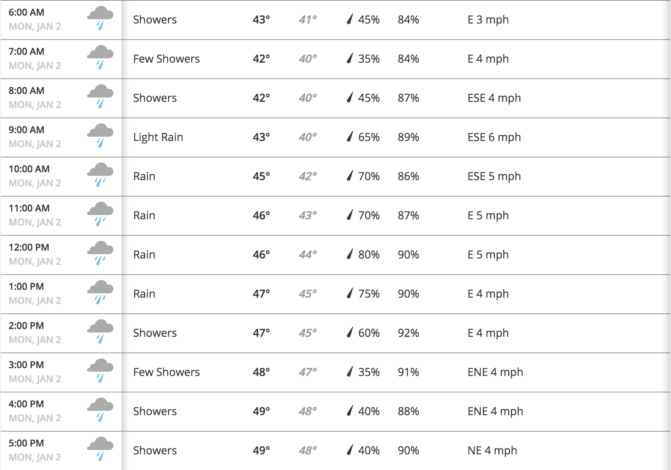Click the rain cloud icon for 10:00 AM
Screen dimensions: 671x470
point(99,176)
